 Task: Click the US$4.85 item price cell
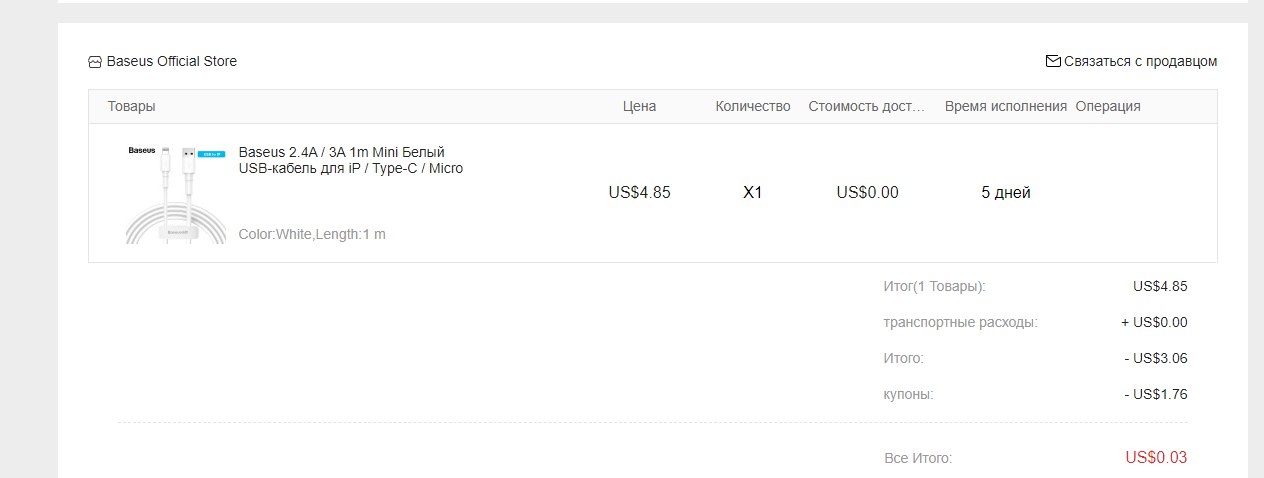[639, 193]
